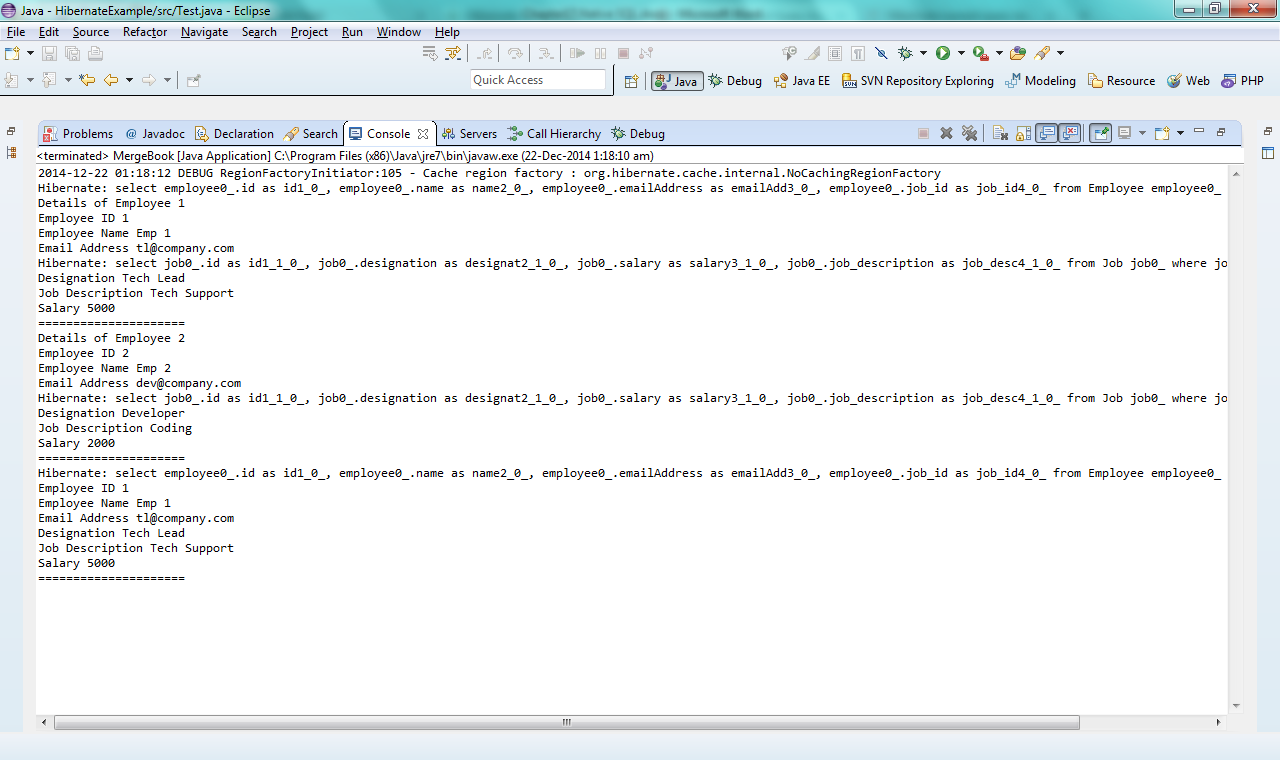Click the green Run button icon
Screen dimensions: 1280x760
pyautogui.click(x=943, y=53)
